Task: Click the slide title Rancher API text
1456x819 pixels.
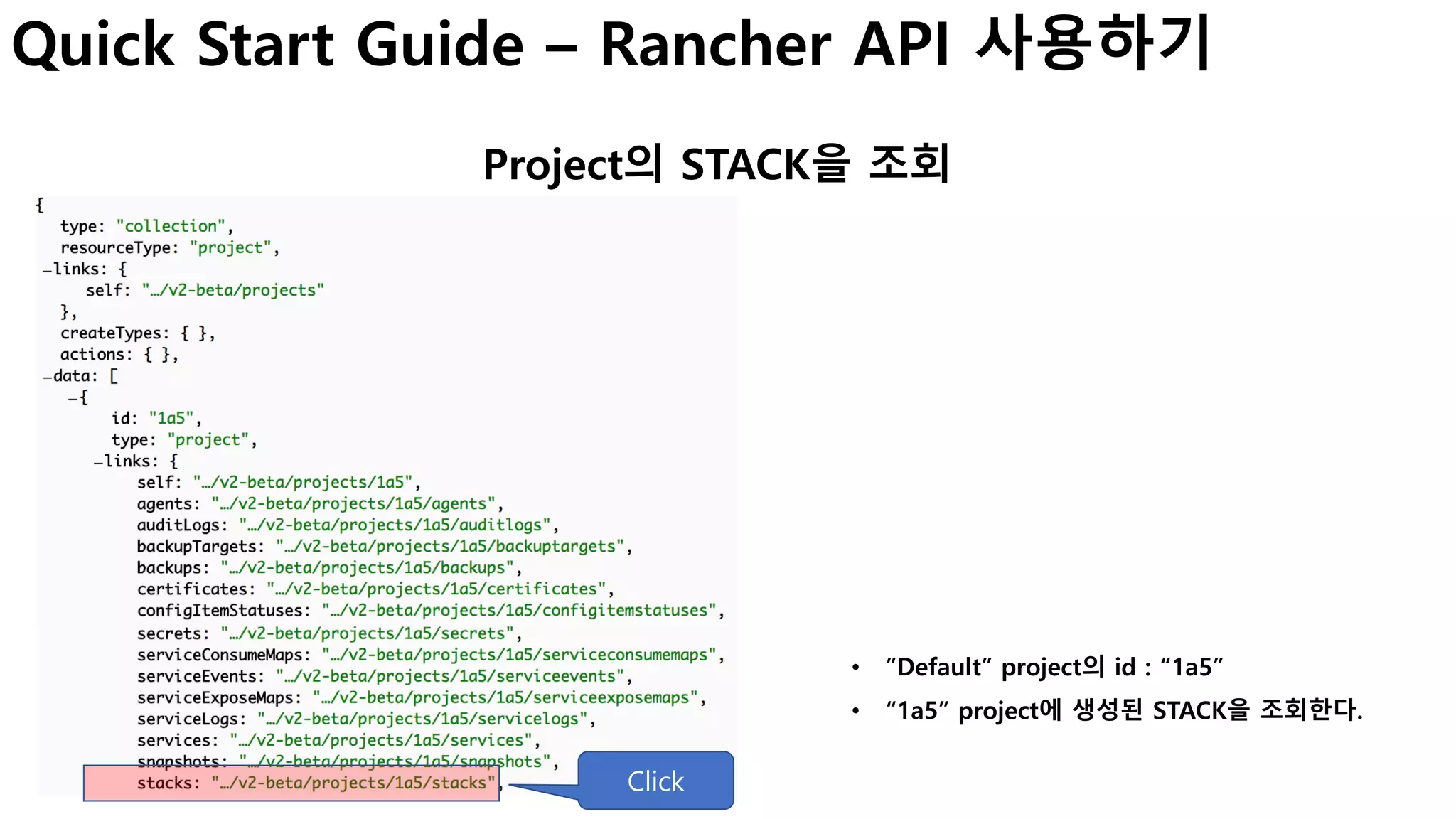Action: 773,44
